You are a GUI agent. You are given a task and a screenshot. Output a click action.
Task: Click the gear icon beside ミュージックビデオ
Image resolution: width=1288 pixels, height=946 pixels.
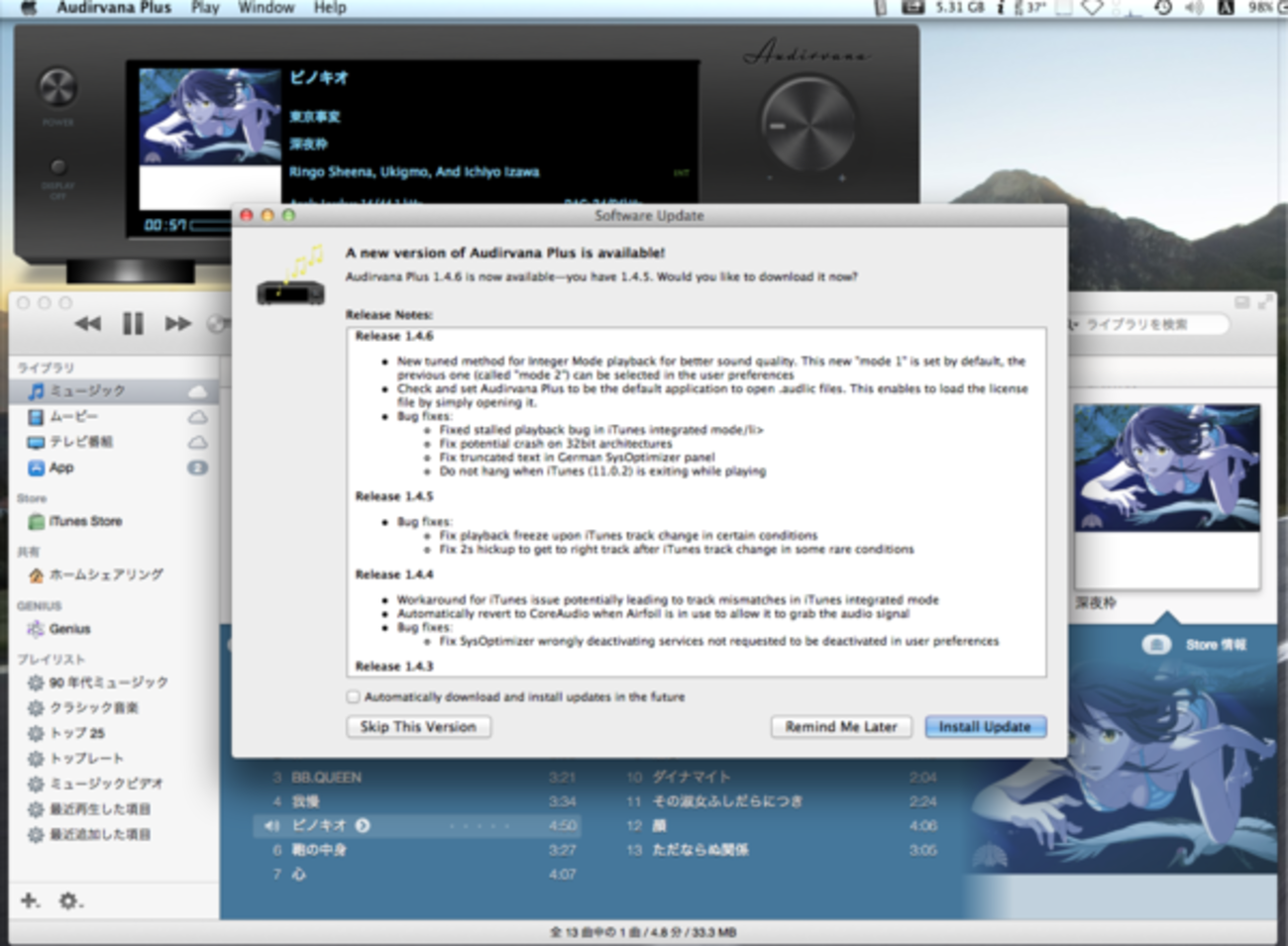36,784
